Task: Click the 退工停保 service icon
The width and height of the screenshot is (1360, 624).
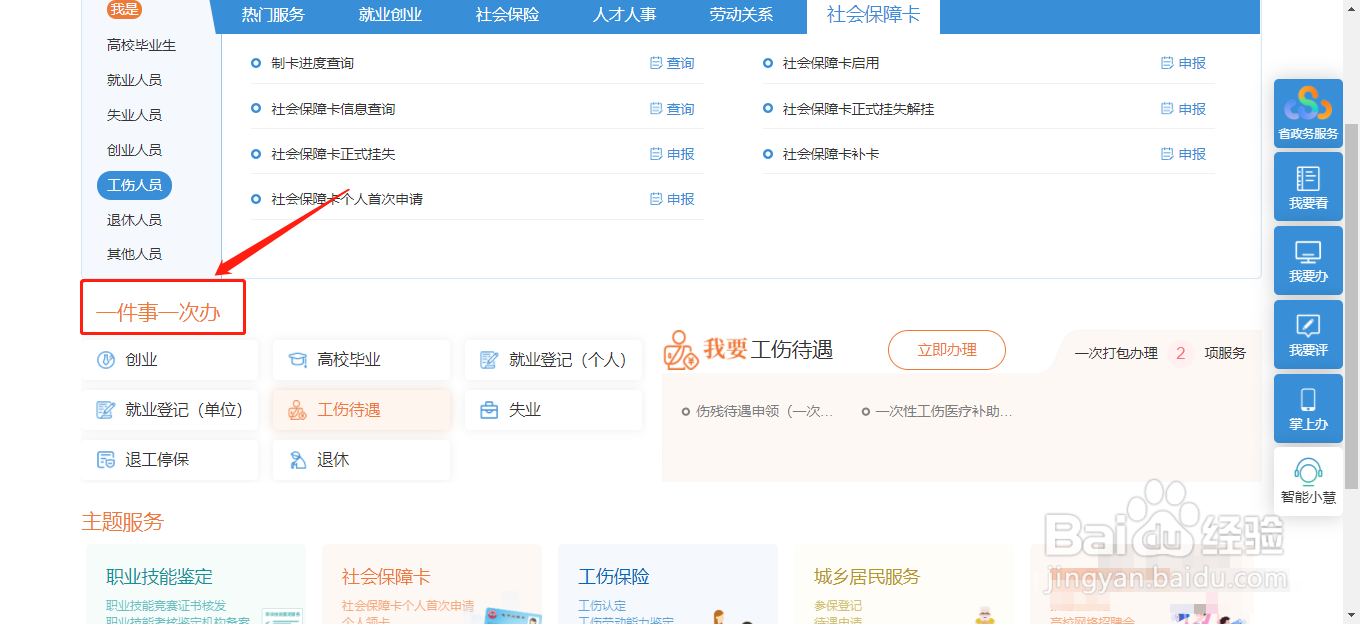Action: pyautogui.click(x=170, y=460)
